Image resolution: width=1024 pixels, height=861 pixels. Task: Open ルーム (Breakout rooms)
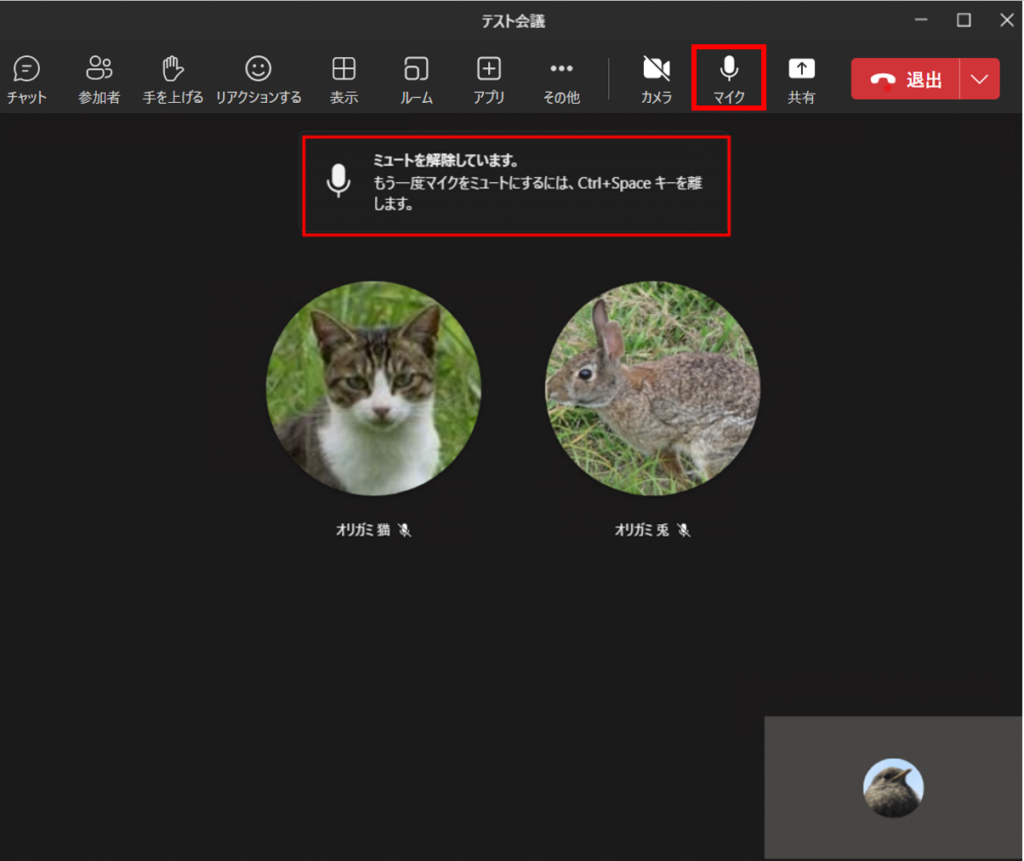click(x=416, y=79)
